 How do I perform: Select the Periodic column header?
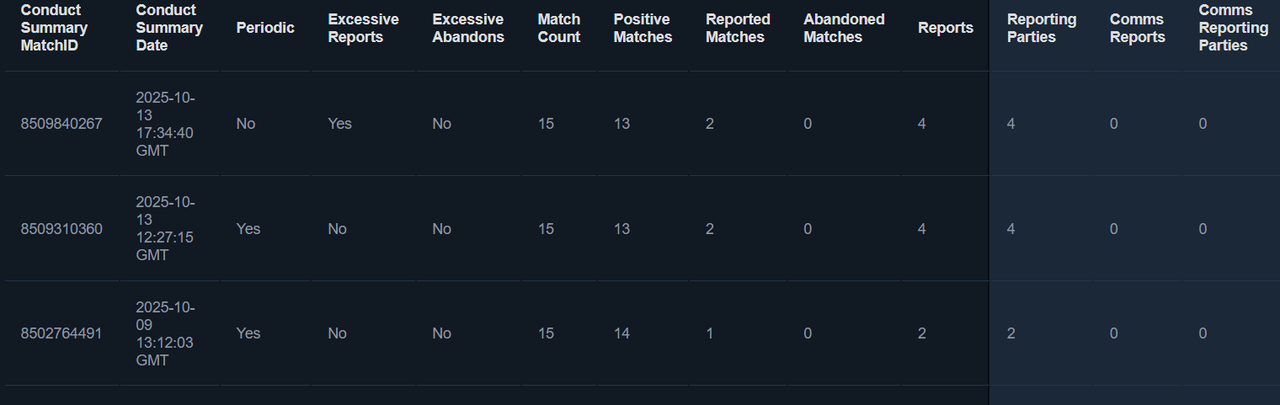coord(265,28)
